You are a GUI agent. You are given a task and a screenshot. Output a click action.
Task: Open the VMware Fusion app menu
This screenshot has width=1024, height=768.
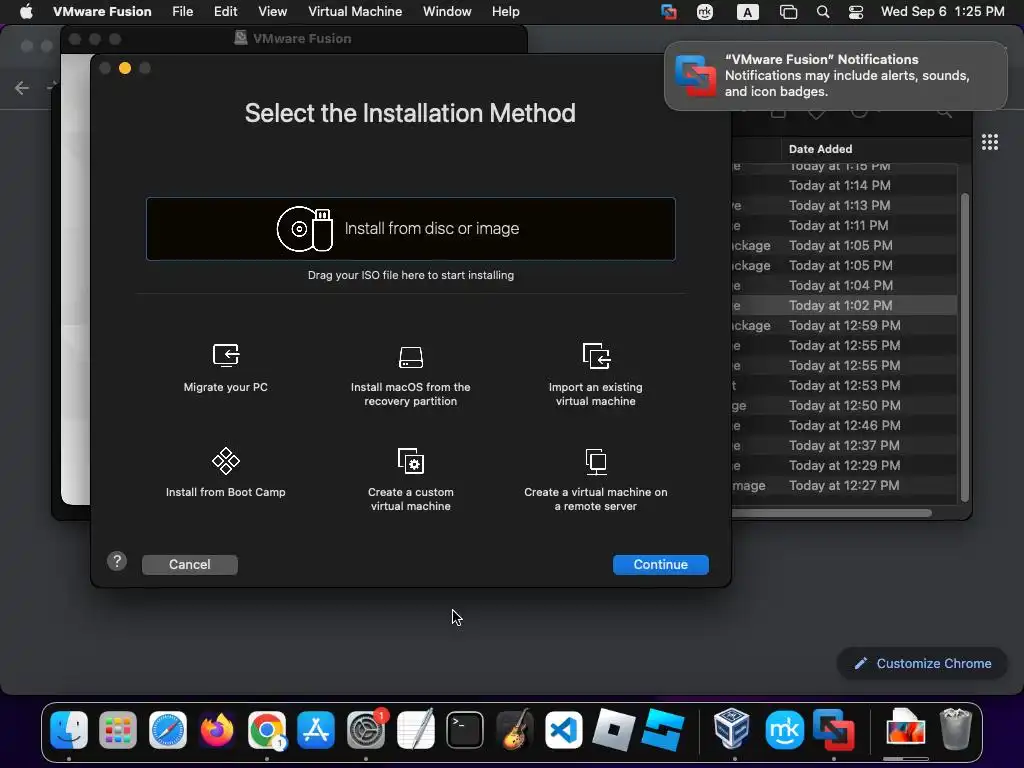pos(102,11)
